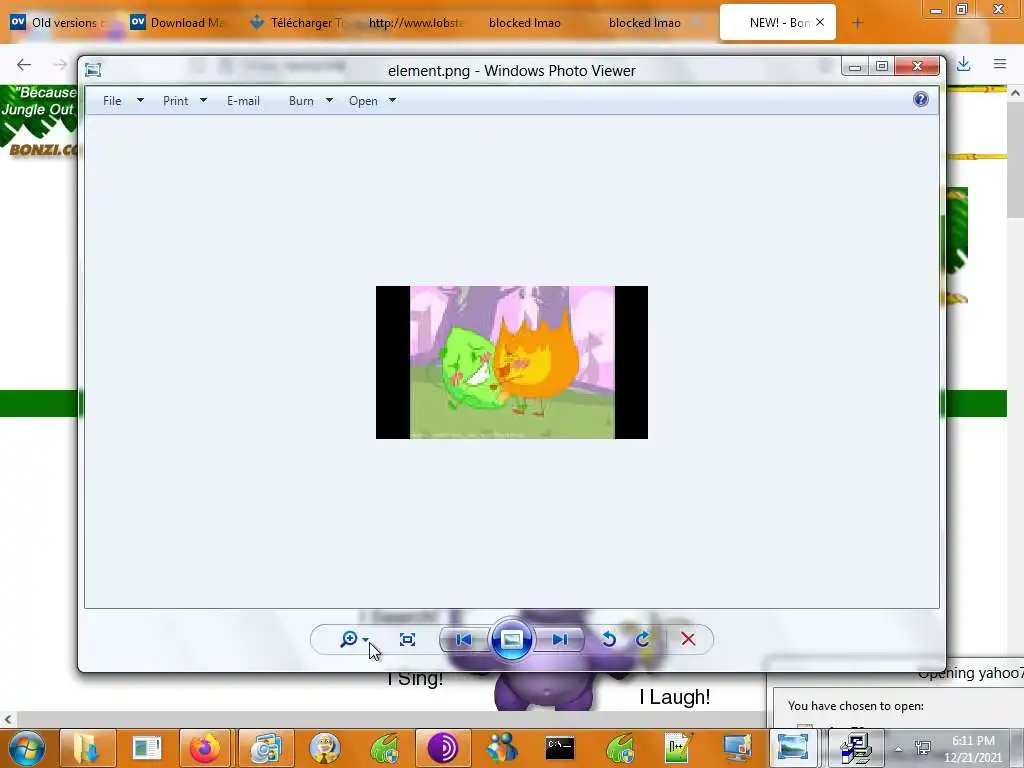Click the horizontal scroll-left arrow

coord(8,720)
